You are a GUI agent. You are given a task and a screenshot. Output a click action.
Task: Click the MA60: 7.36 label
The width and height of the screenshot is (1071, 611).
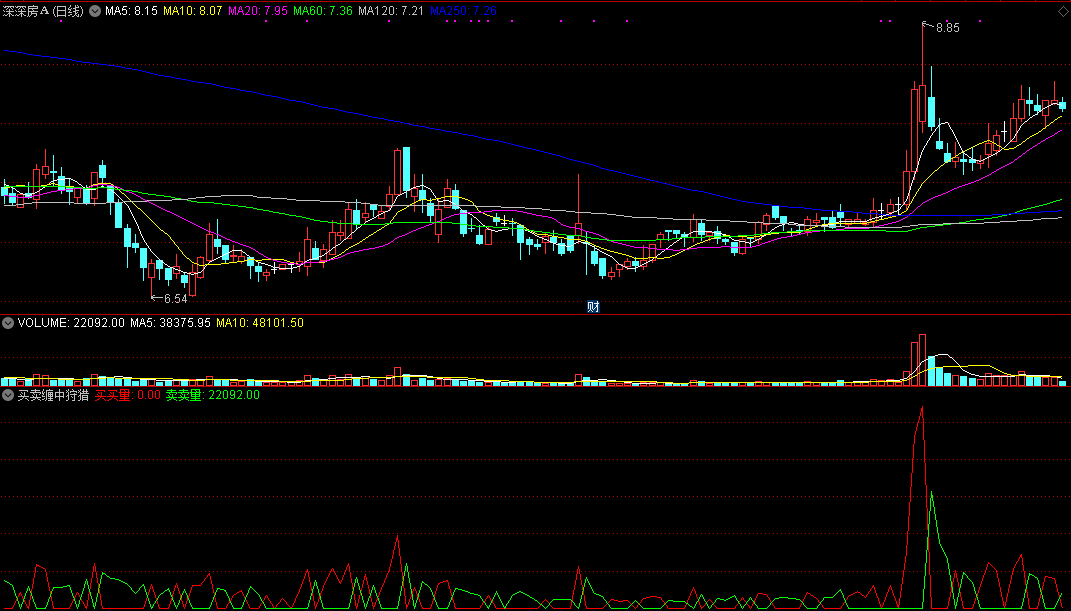coord(323,11)
